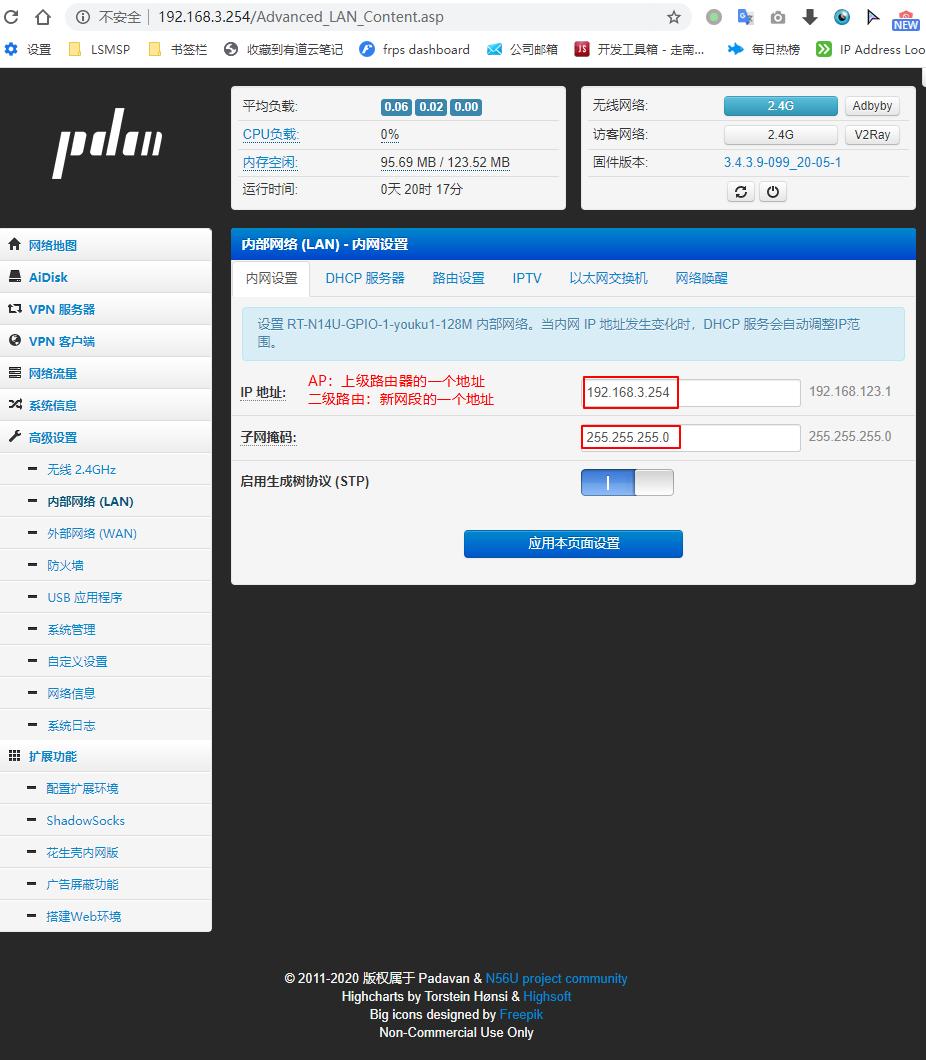Open 系统日志 page
Viewport: 926px width, 1060px height.
pos(105,725)
